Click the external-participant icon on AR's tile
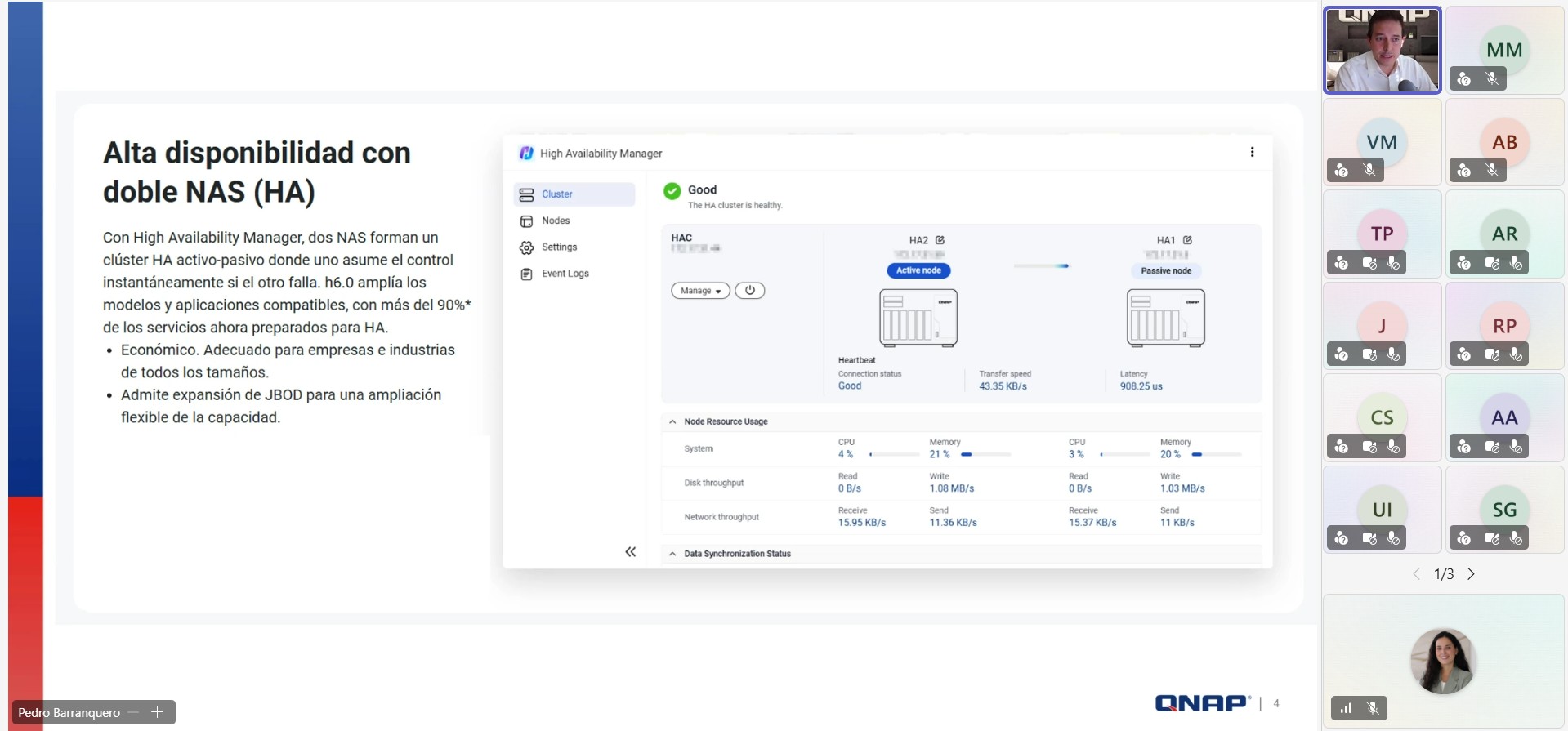This screenshot has height=731, width=1568. [1464, 263]
